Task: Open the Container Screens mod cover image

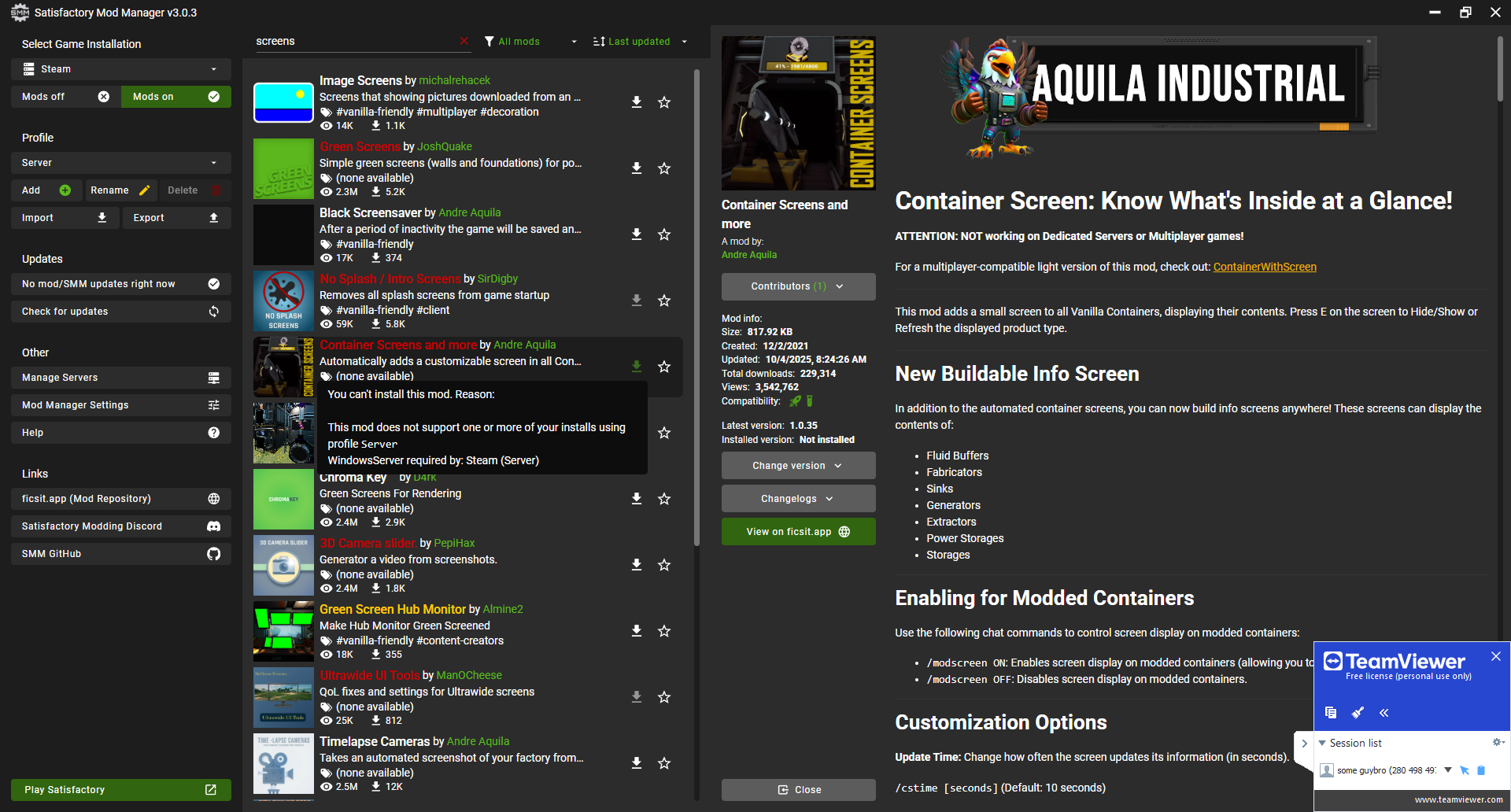Action: pyautogui.click(x=798, y=113)
